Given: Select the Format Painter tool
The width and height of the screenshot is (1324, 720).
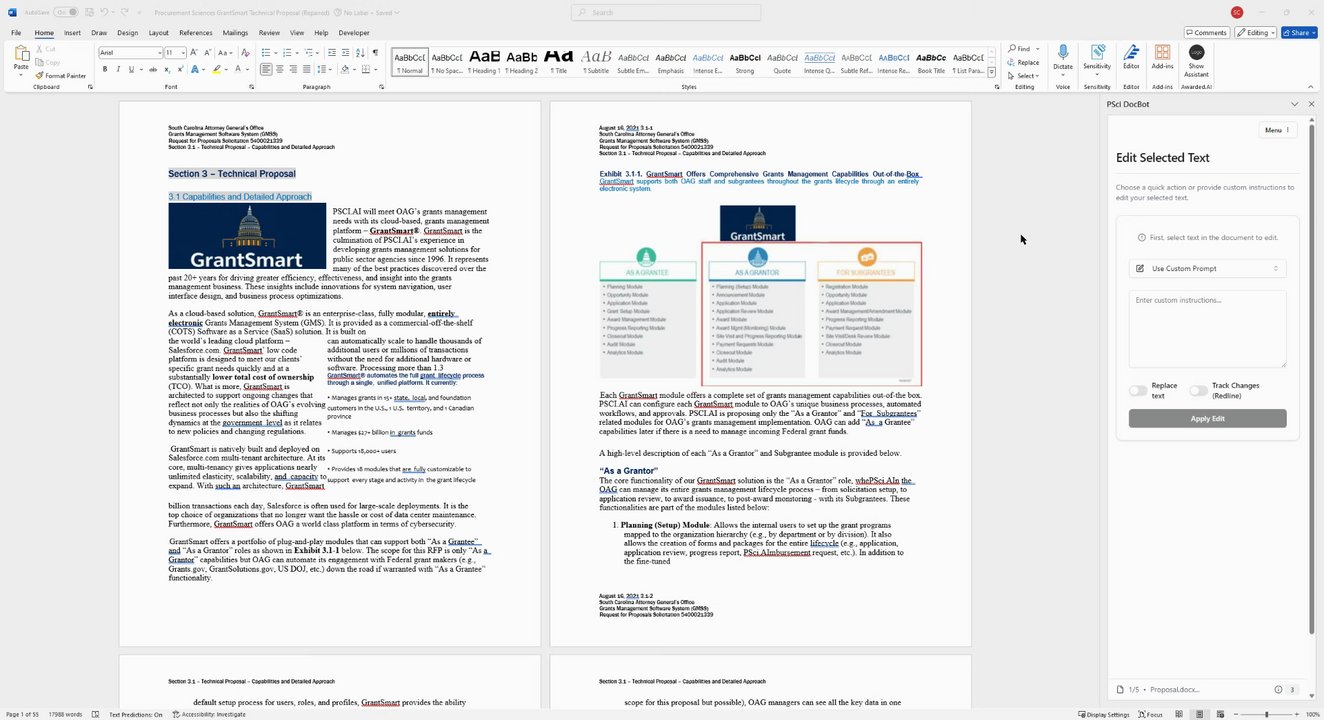Looking at the screenshot, I should (x=60, y=76).
